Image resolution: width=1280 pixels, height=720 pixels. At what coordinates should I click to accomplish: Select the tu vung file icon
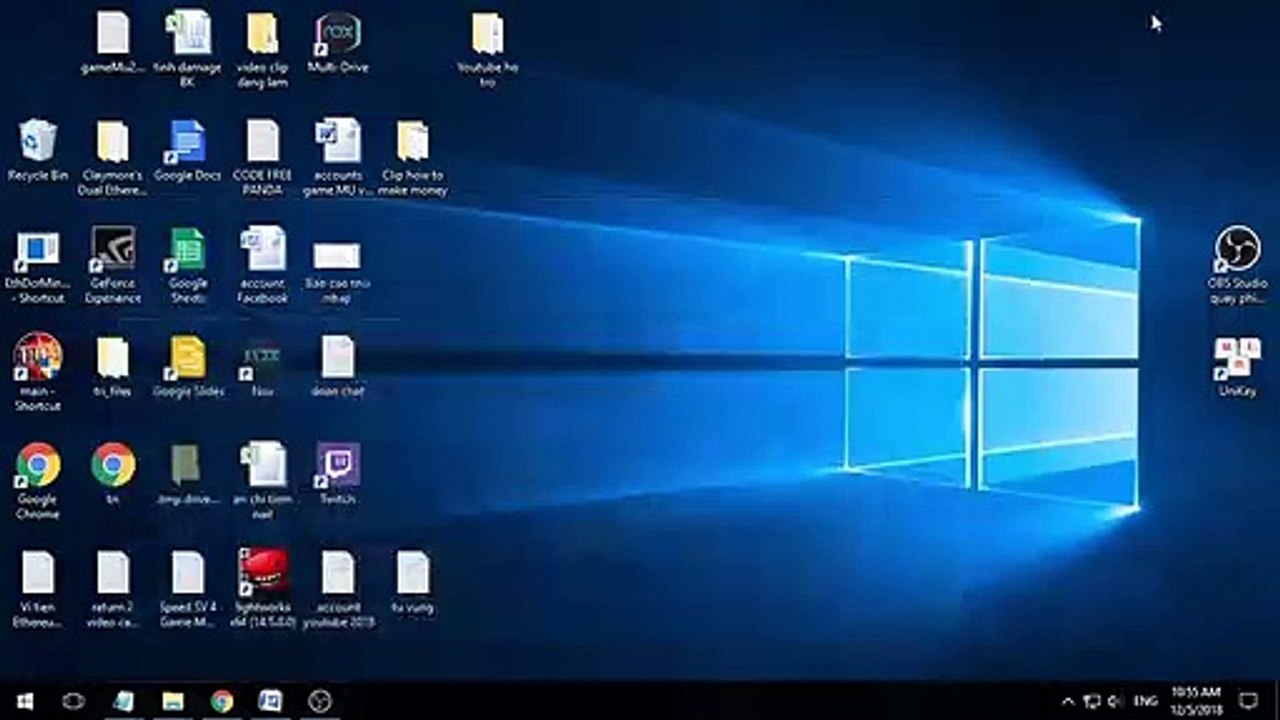pyautogui.click(x=413, y=573)
